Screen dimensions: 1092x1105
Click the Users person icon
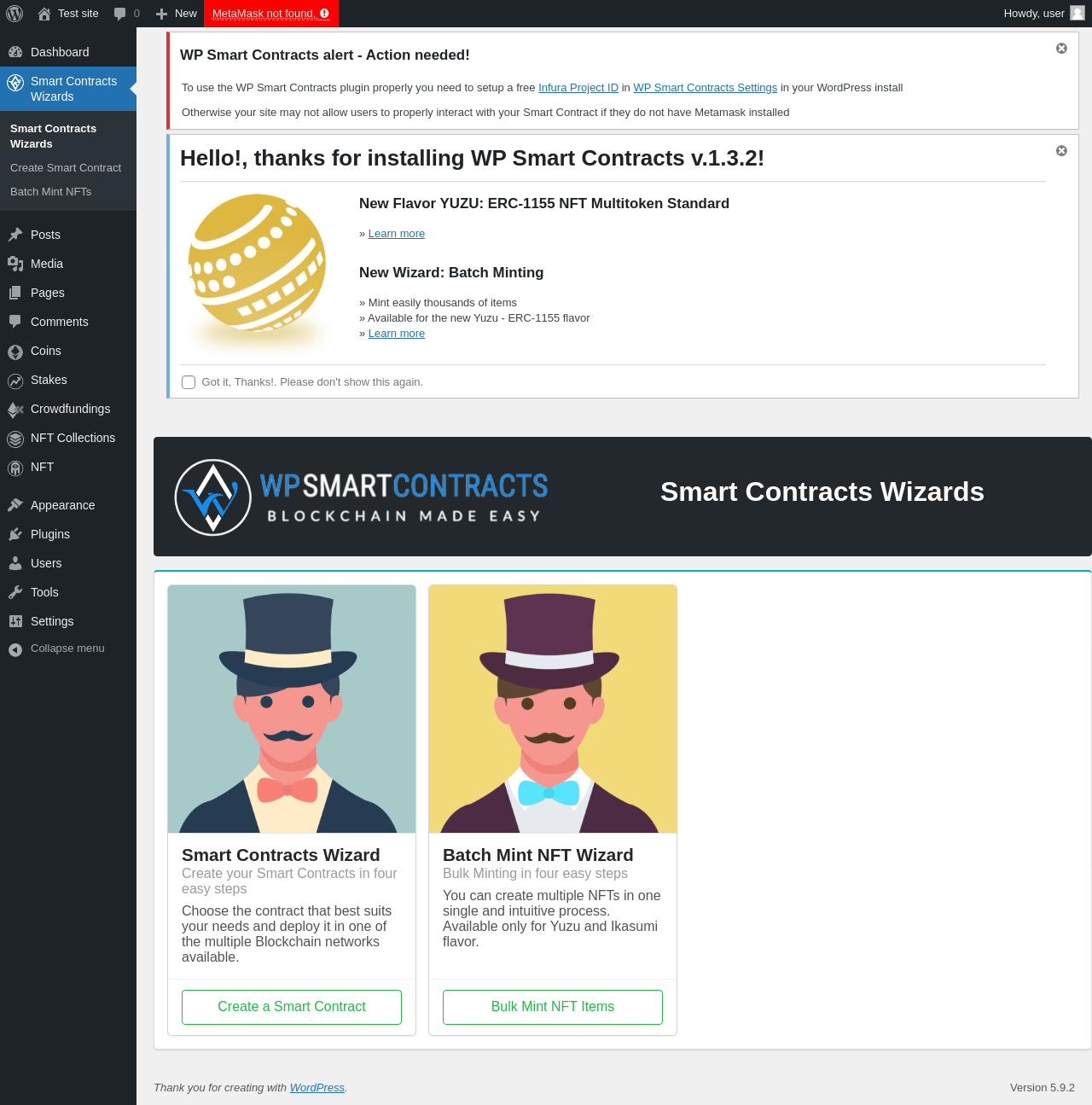click(x=15, y=563)
